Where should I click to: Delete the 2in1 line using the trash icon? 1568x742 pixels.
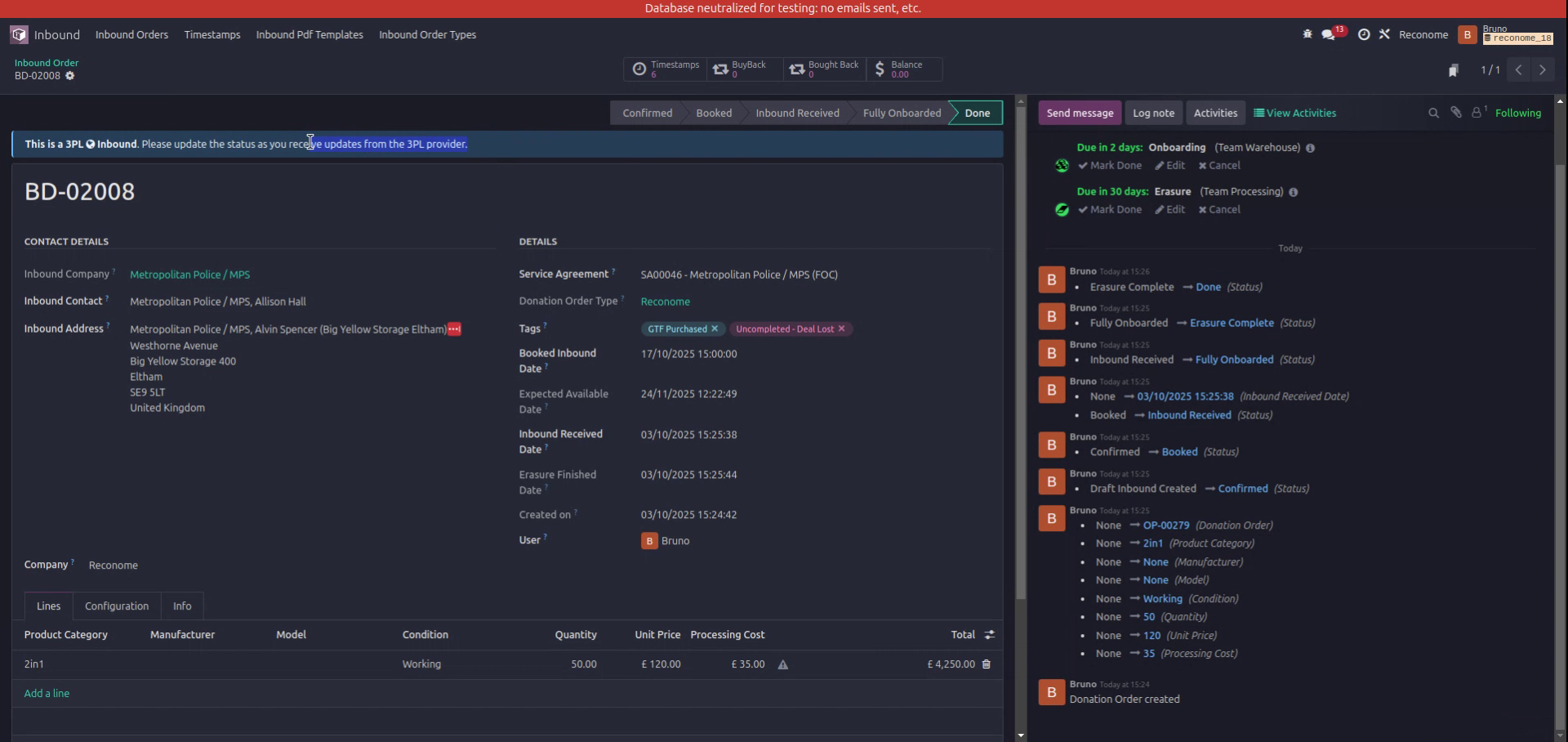(x=987, y=664)
